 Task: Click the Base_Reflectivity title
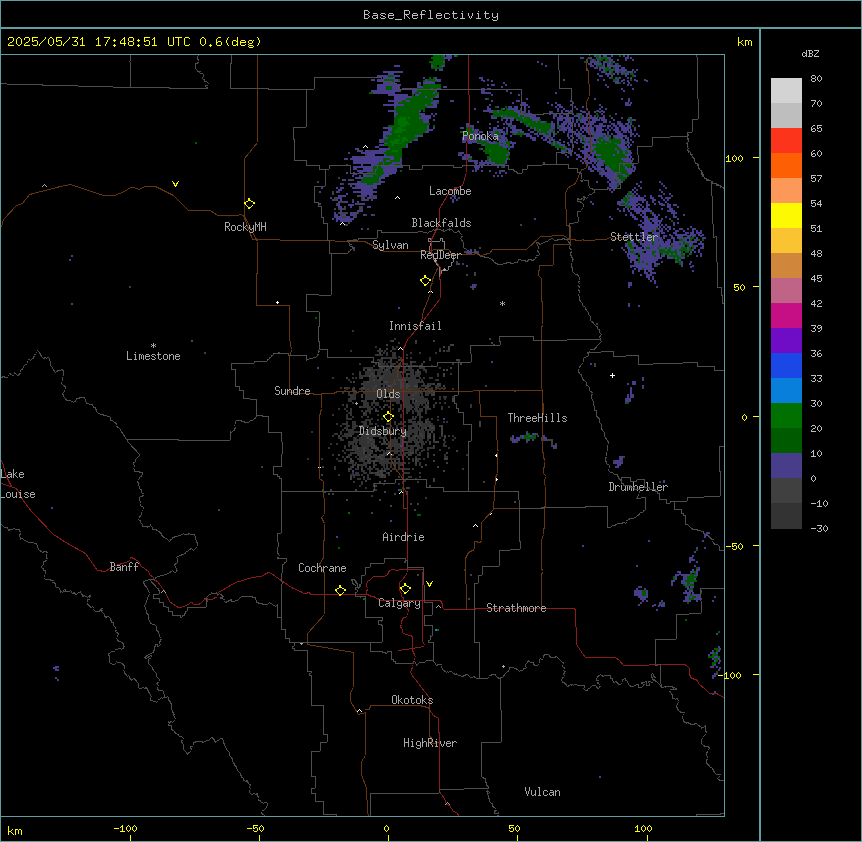pos(431,15)
